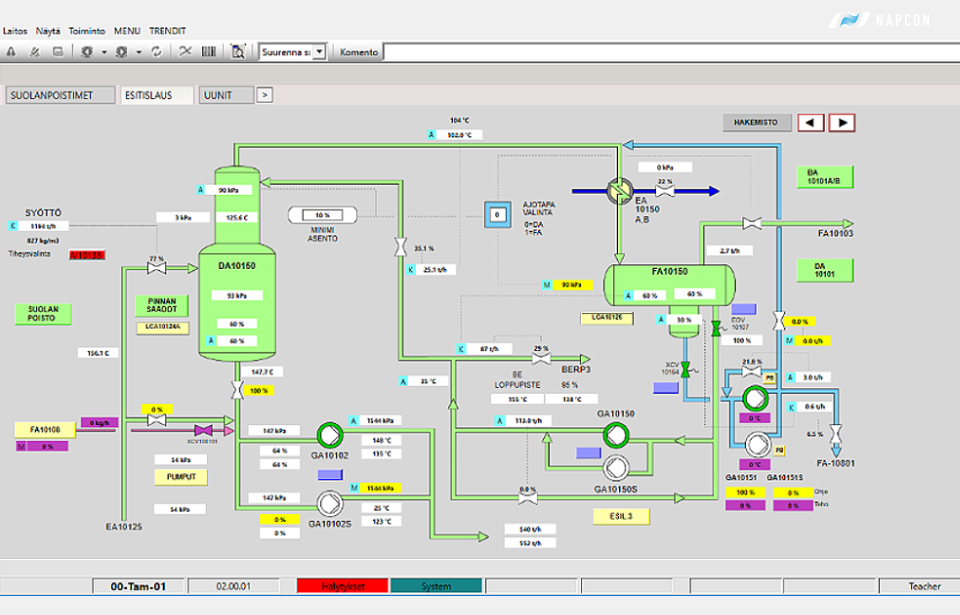Click the alarm bell toolbar icon
The width and height of the screenshot is (960, 615).
[x=10, y=51]
